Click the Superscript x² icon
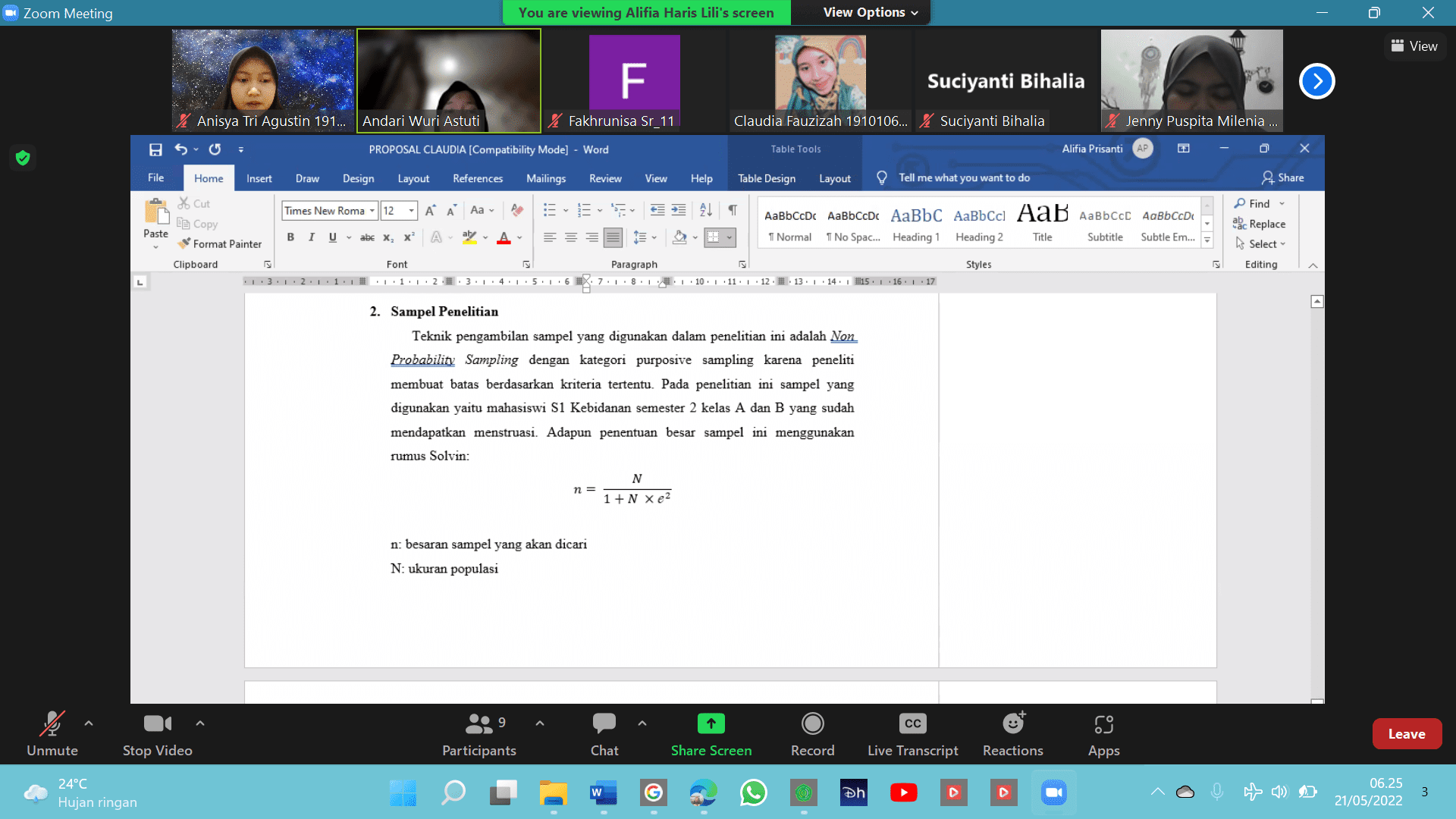The image size is (1456, 819). pos(409,237)
